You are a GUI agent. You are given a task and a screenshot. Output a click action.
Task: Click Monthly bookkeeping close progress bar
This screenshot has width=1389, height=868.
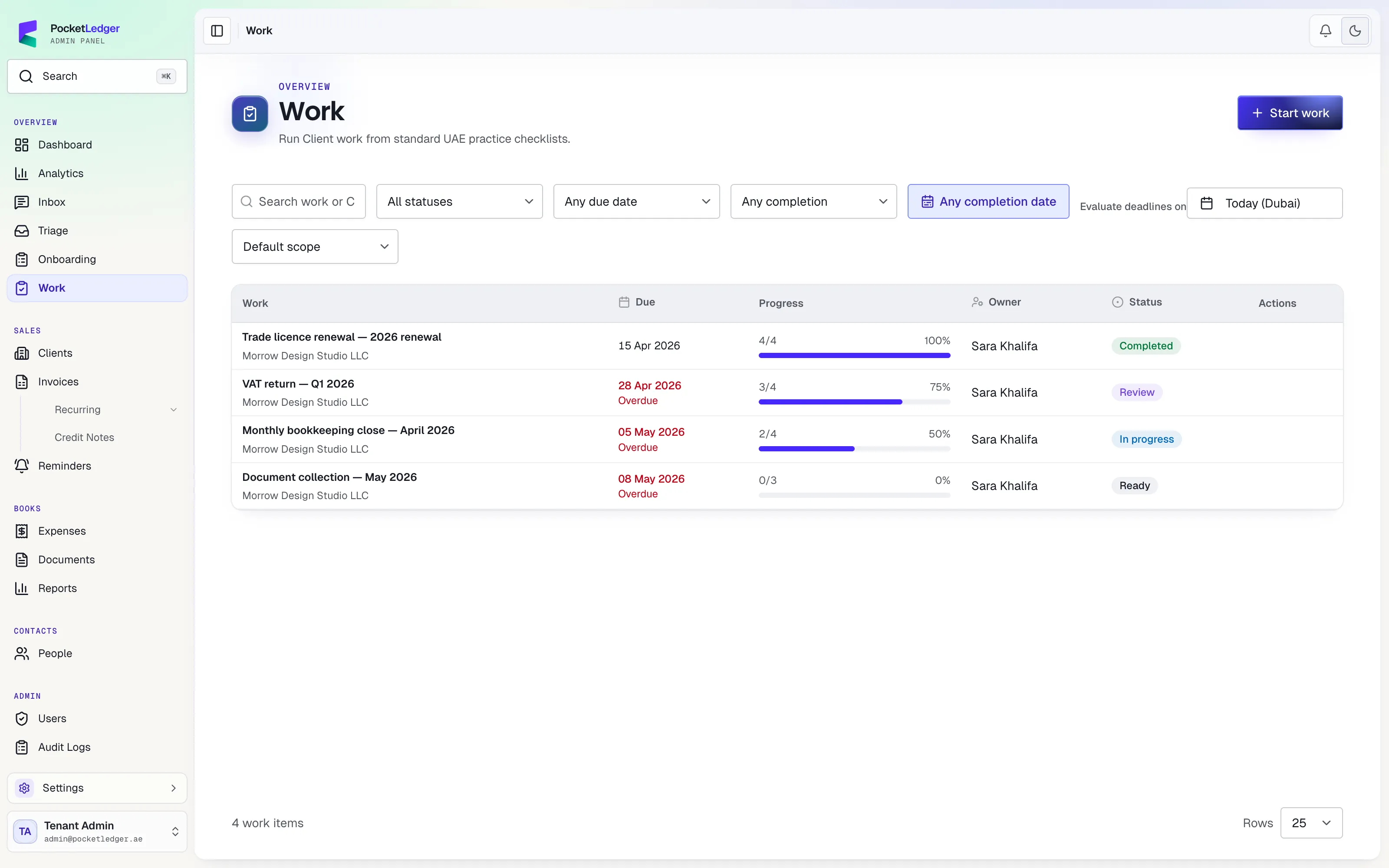coord(854,449)
